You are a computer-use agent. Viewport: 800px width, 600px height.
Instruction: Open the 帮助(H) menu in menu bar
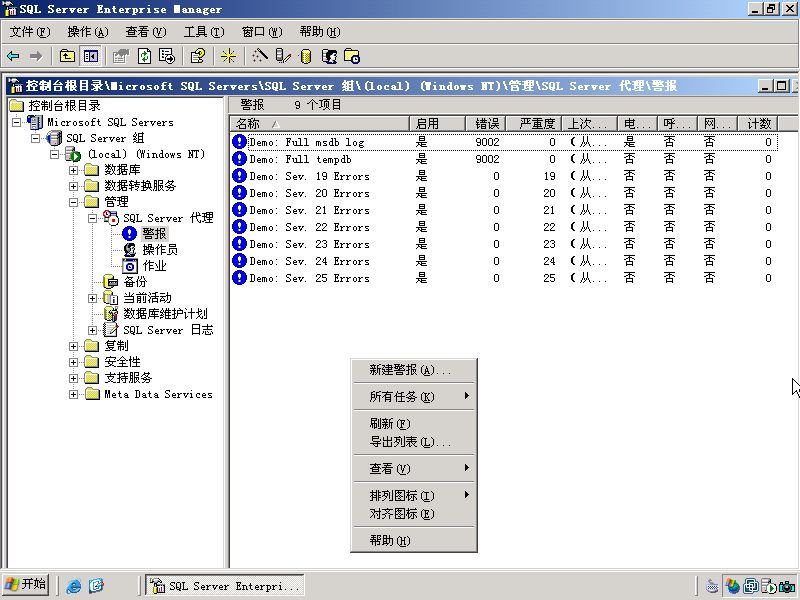point(320,32)
